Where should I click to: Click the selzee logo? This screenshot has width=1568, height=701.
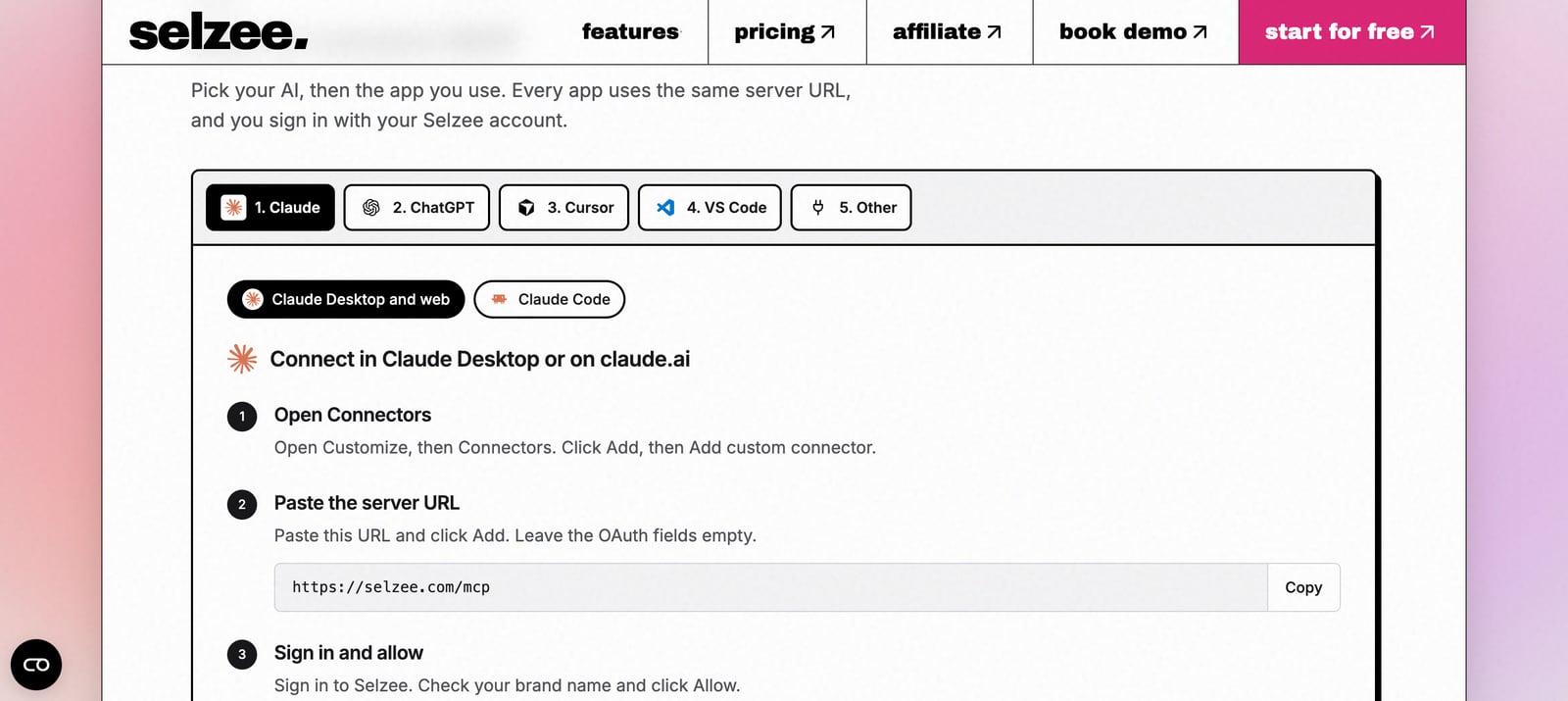click(219, 32)
